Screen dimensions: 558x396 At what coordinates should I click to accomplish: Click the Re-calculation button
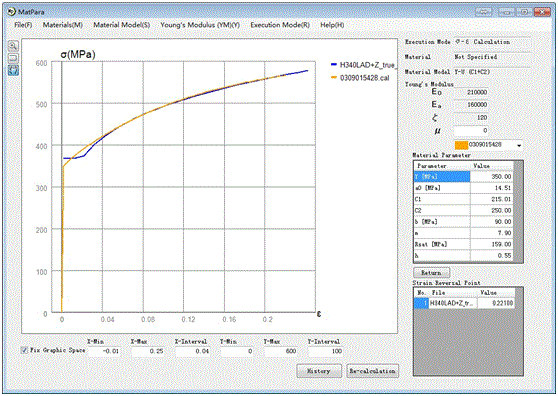pyautogui.click(x=372, y=371)
